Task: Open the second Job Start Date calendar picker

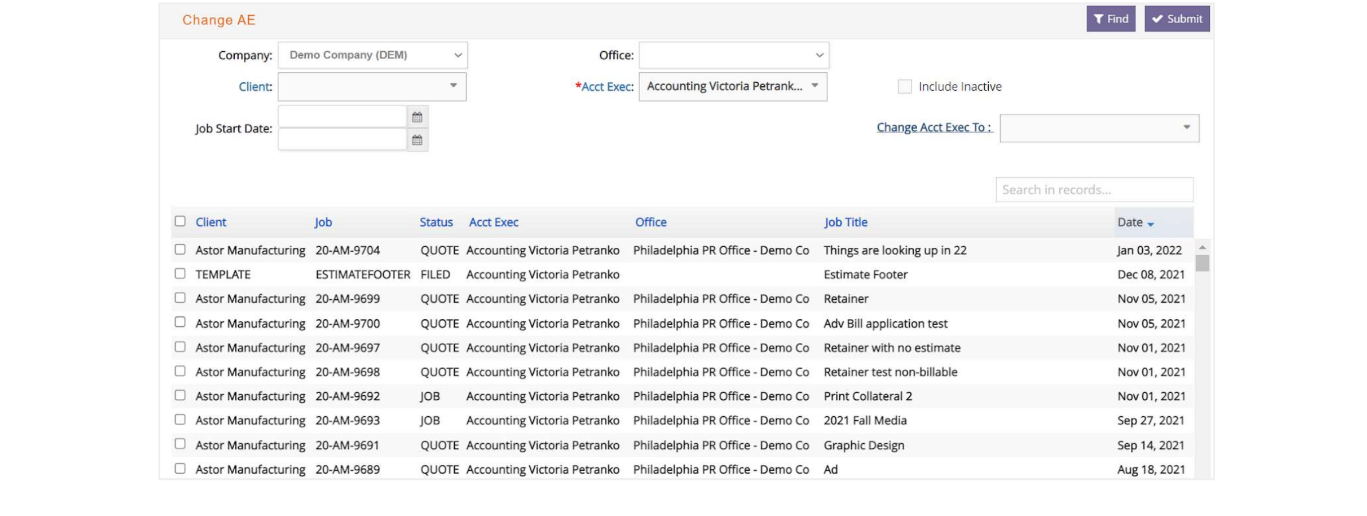Action: (417, 140)
